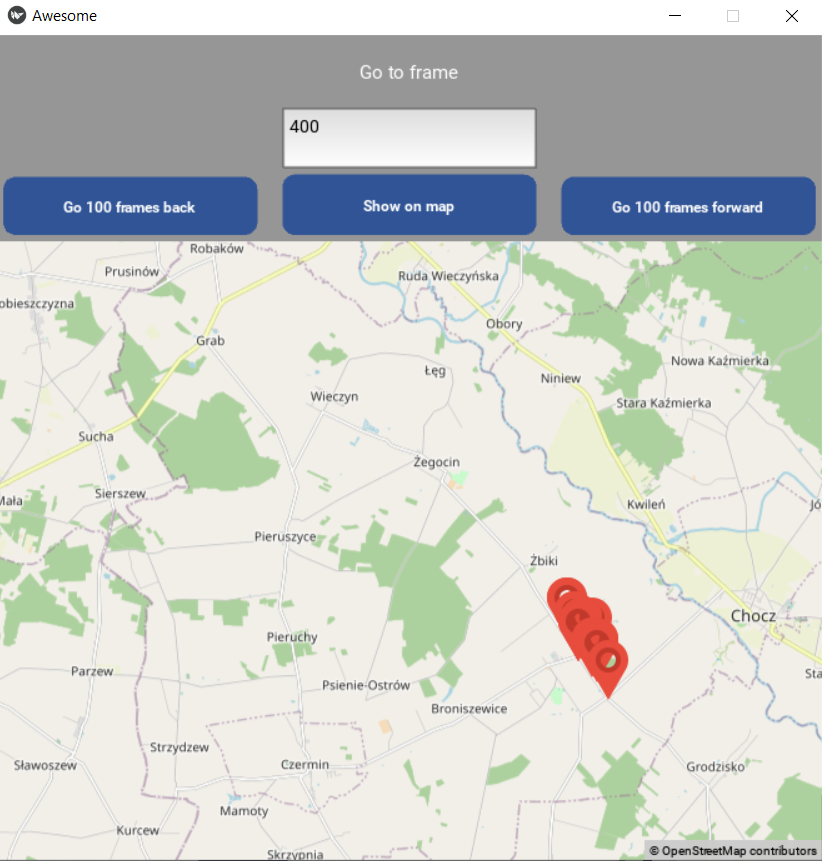Screen dimensions: 822x861
Task: Click the Kurcew label on the map
Action: tap(137, 830)
